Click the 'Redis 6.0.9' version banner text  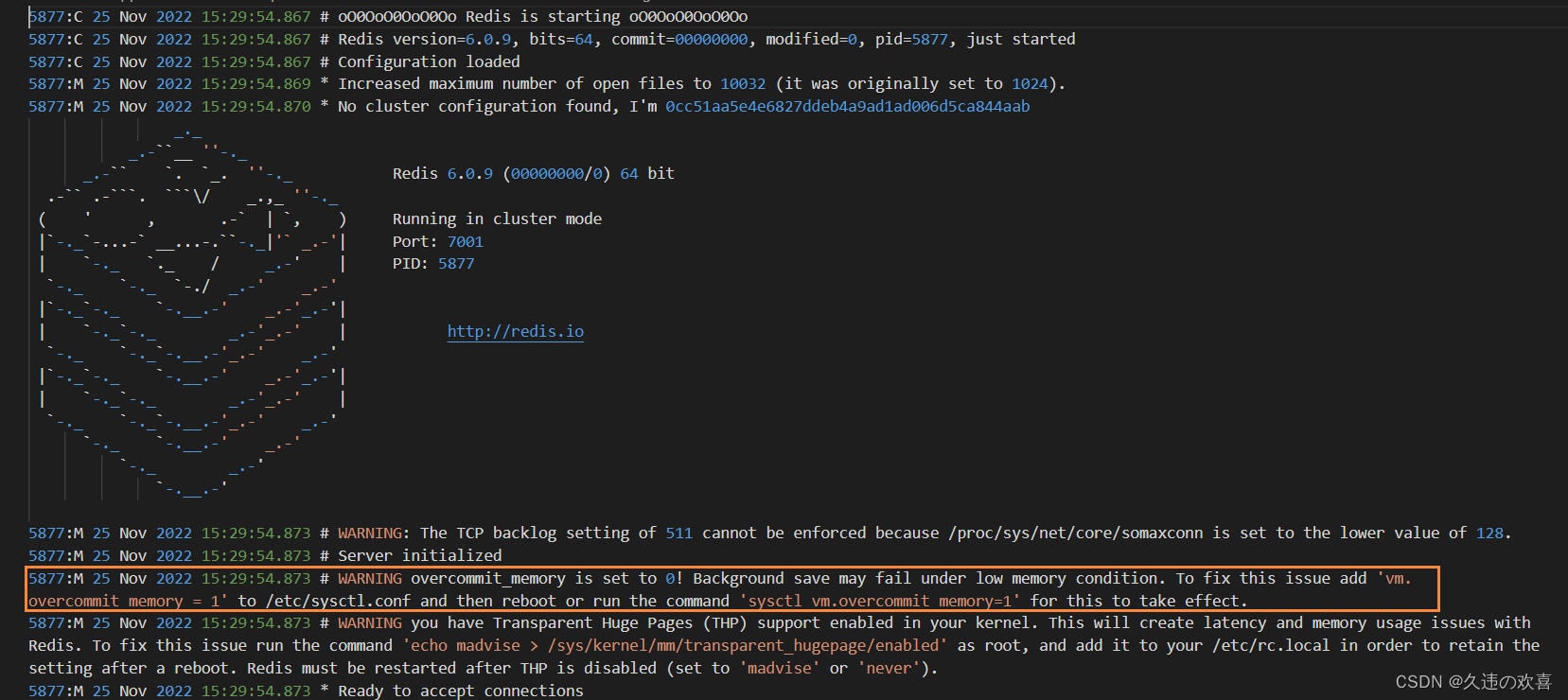point(443,173)
